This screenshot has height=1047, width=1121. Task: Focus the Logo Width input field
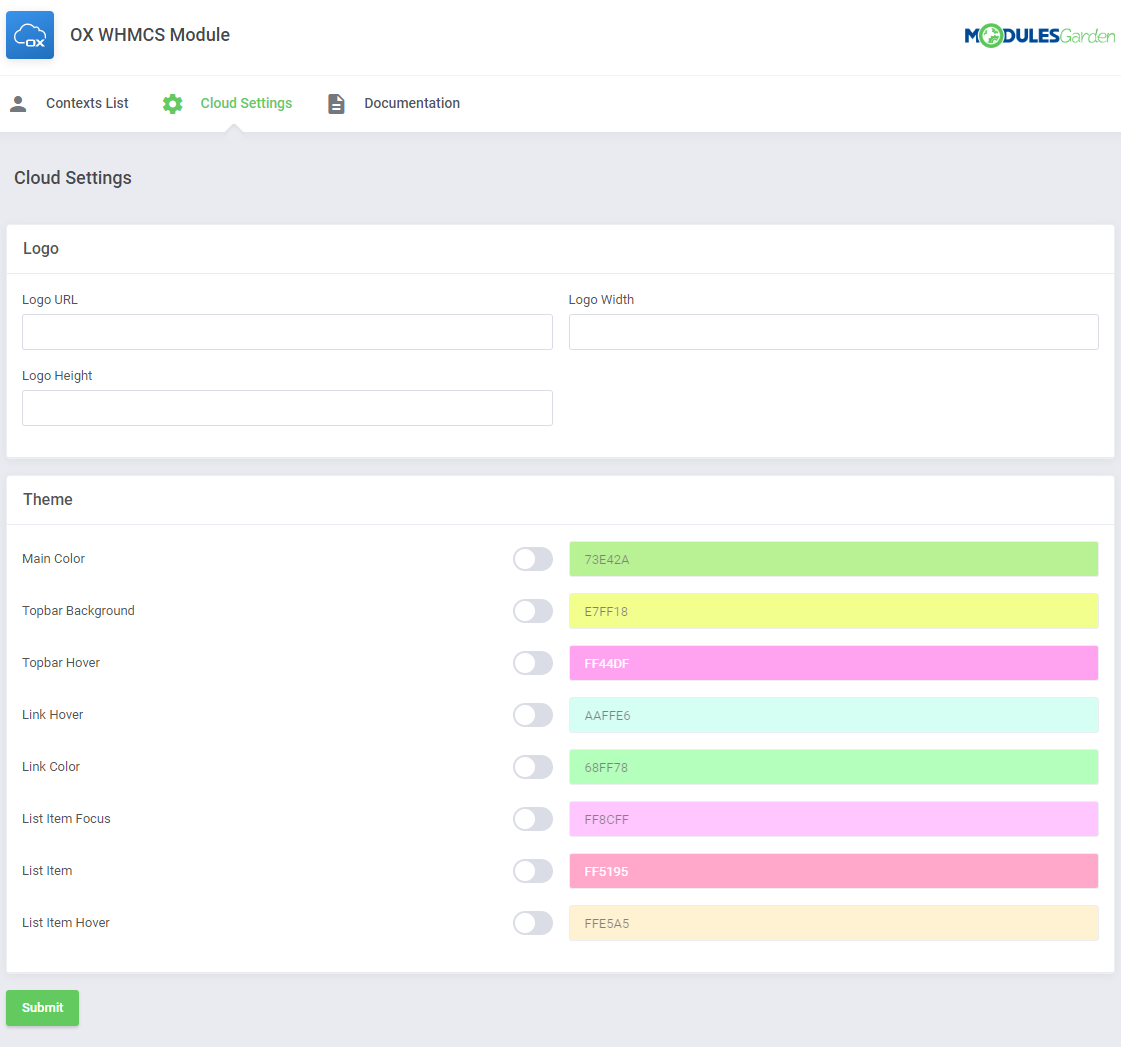(x=834, y=332)
